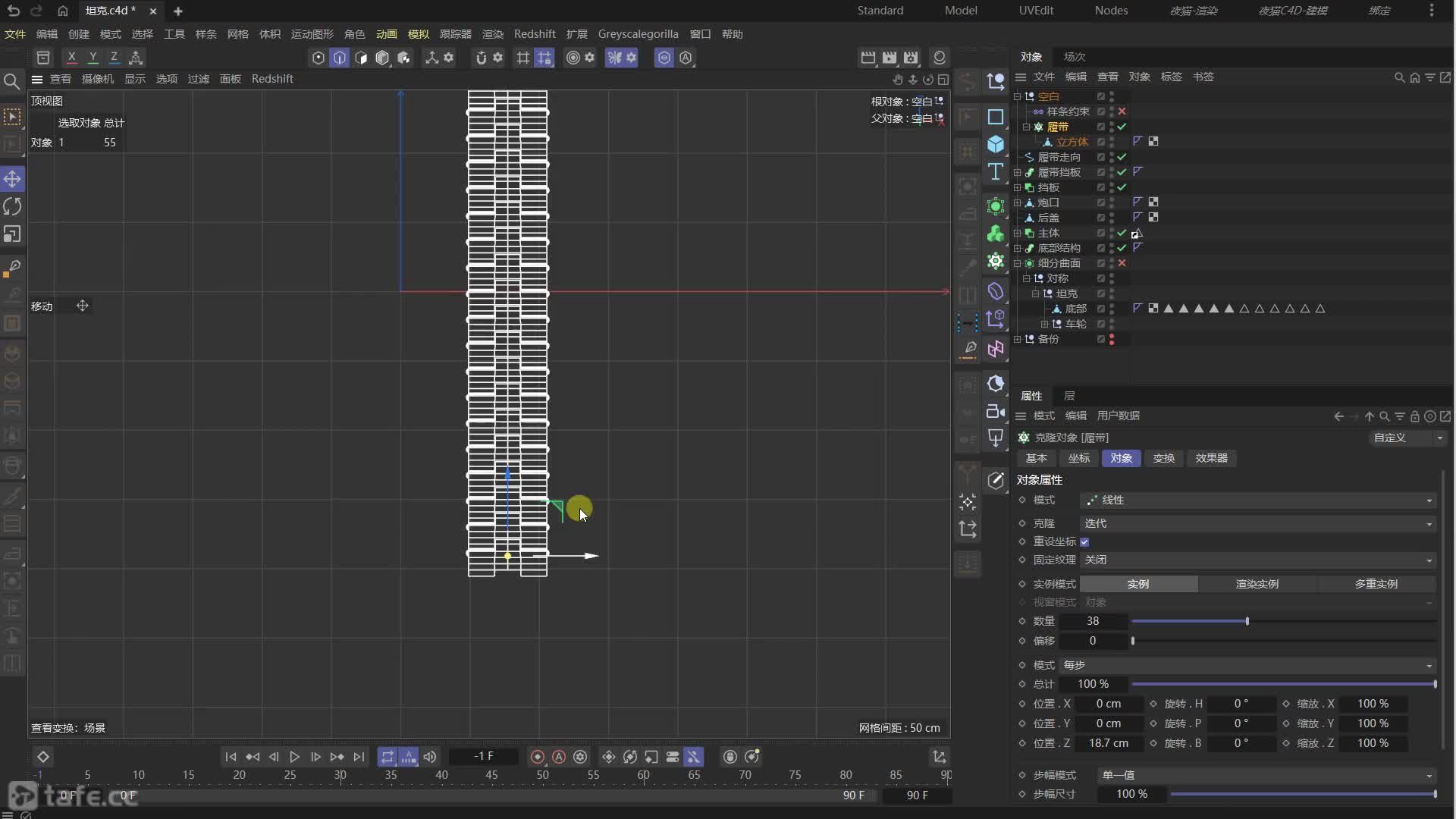Select the Scale tool in left toolbar
1456x819 pixels.
[x=12, y=234]
